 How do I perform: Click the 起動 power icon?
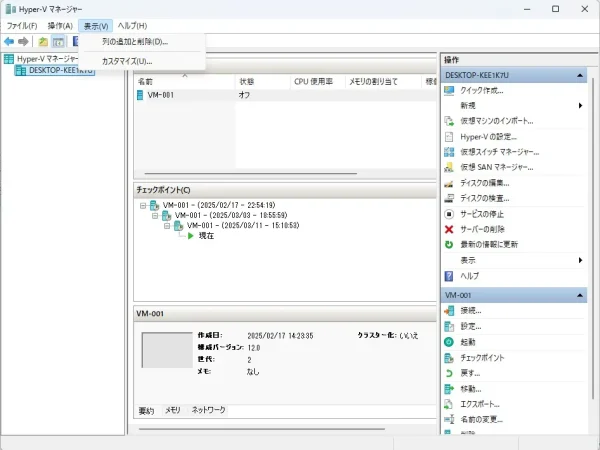[449, 342]
